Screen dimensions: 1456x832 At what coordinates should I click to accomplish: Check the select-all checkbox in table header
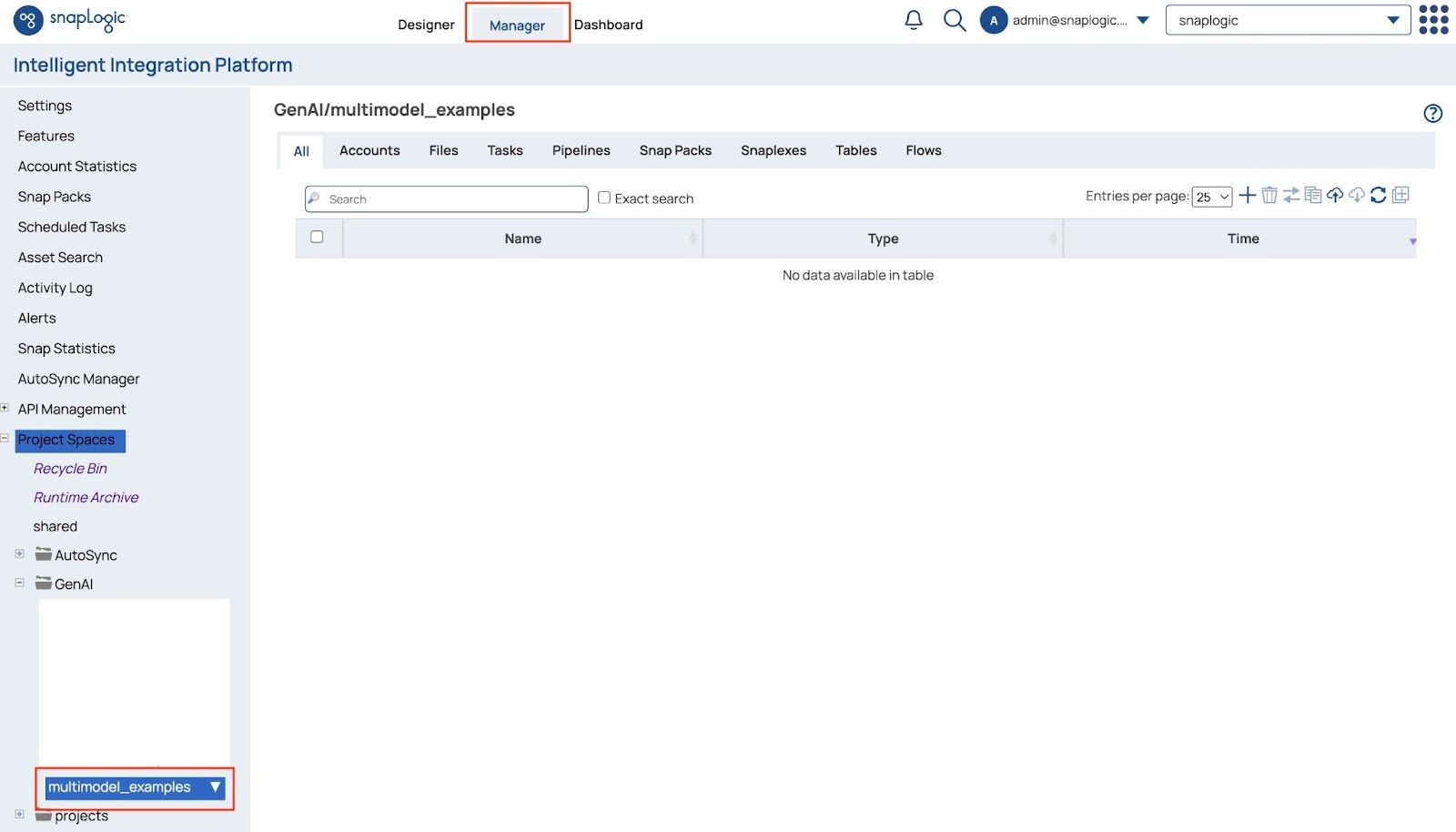click(x=317, y=237)
